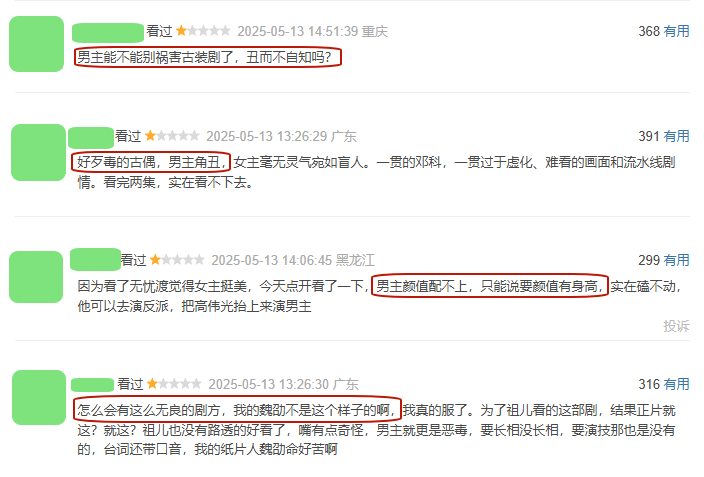Open the username of the Heilongjiang reviewer
The height and width of the screenshot is (477, 704).
[96, 259]
